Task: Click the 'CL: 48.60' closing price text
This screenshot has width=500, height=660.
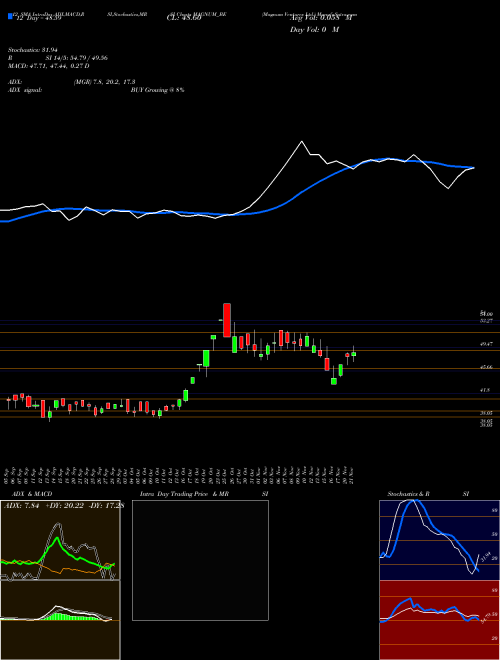Action: [184, 19]
